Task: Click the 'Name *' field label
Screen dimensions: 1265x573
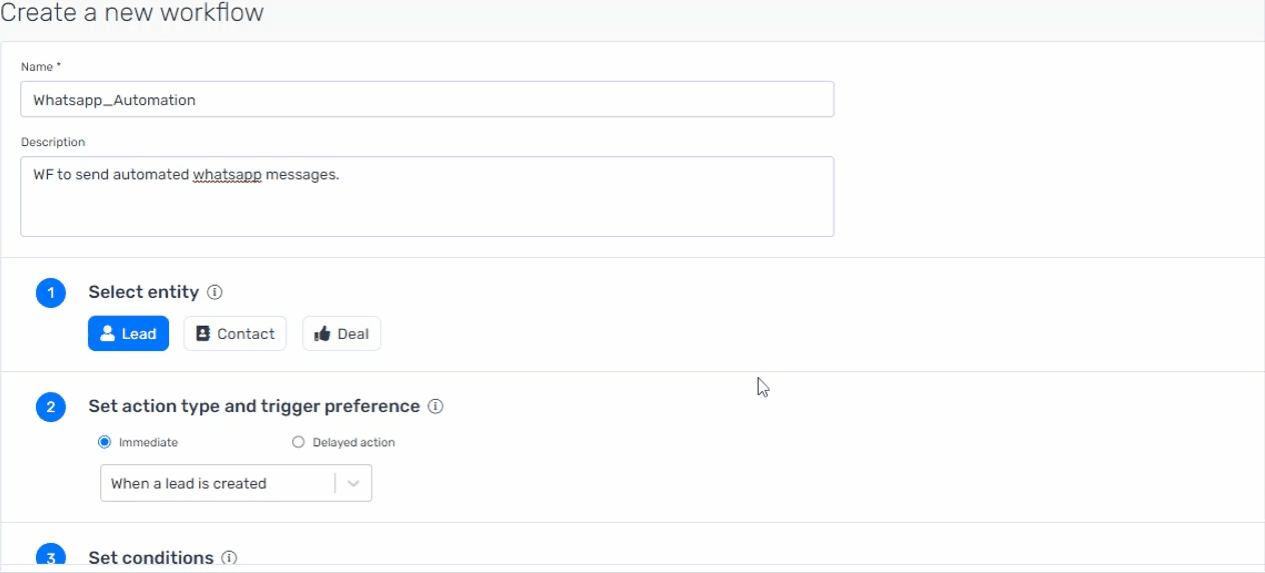Action: coord(41,67)
